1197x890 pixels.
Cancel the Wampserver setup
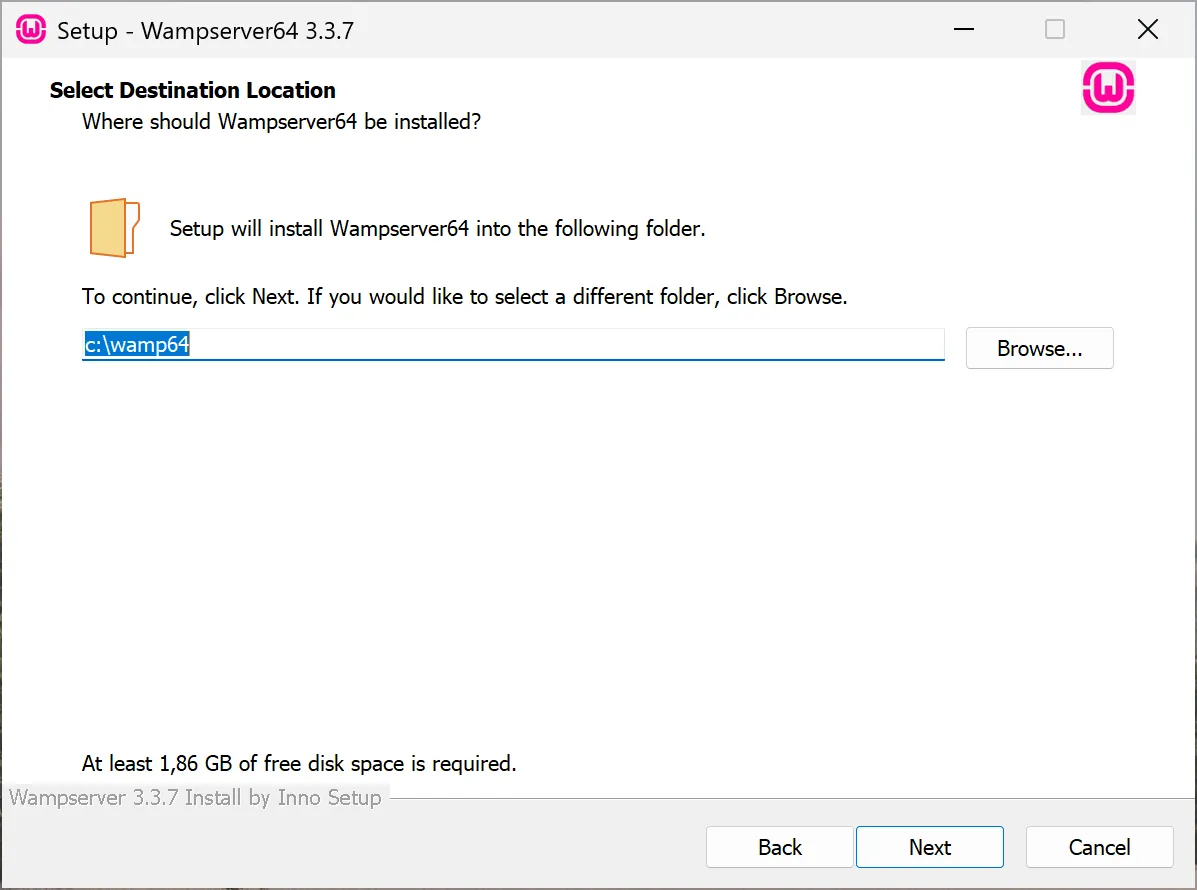point(1099,847)
